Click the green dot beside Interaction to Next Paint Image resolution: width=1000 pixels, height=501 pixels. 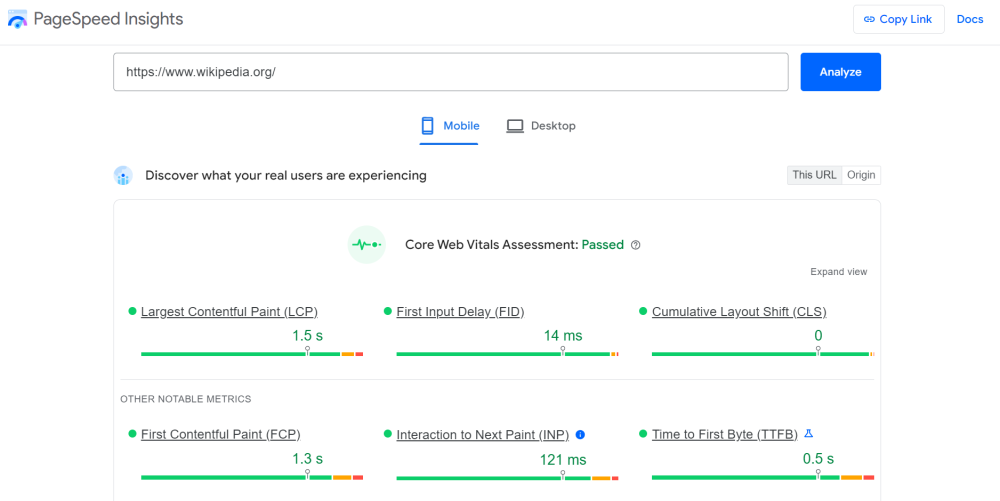click(388, 433)
